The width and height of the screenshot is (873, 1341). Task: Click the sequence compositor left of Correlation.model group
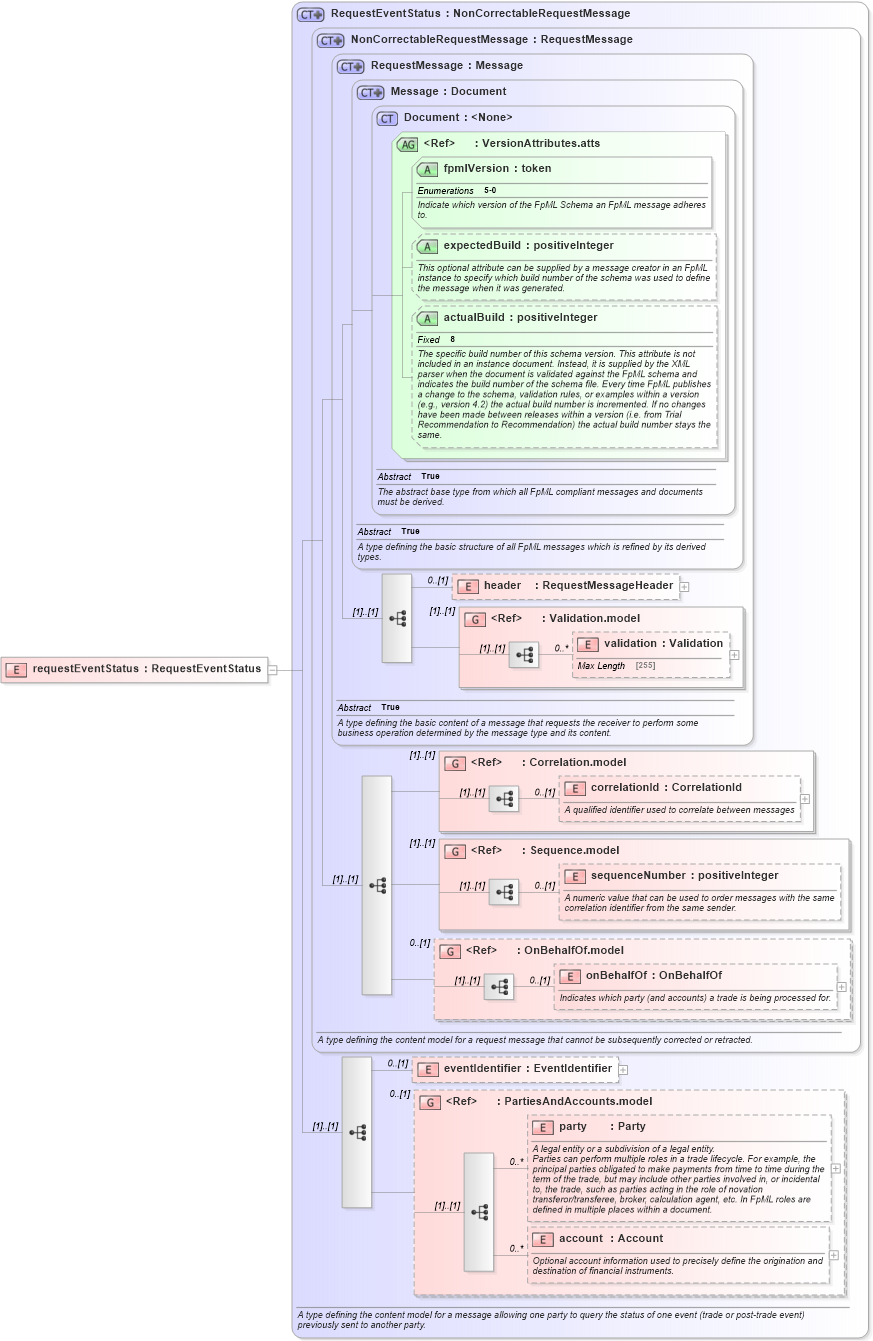tap(377, 885)
